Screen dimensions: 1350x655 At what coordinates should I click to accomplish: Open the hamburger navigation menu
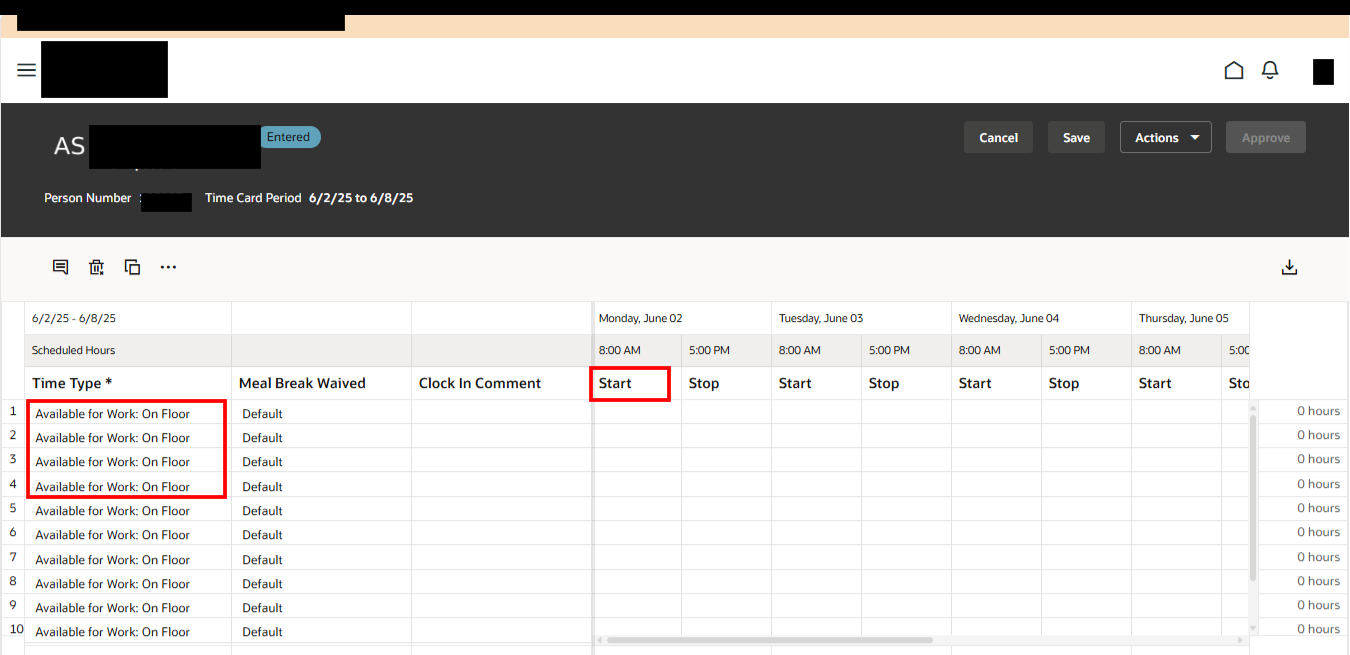click(x=27, y=70)
